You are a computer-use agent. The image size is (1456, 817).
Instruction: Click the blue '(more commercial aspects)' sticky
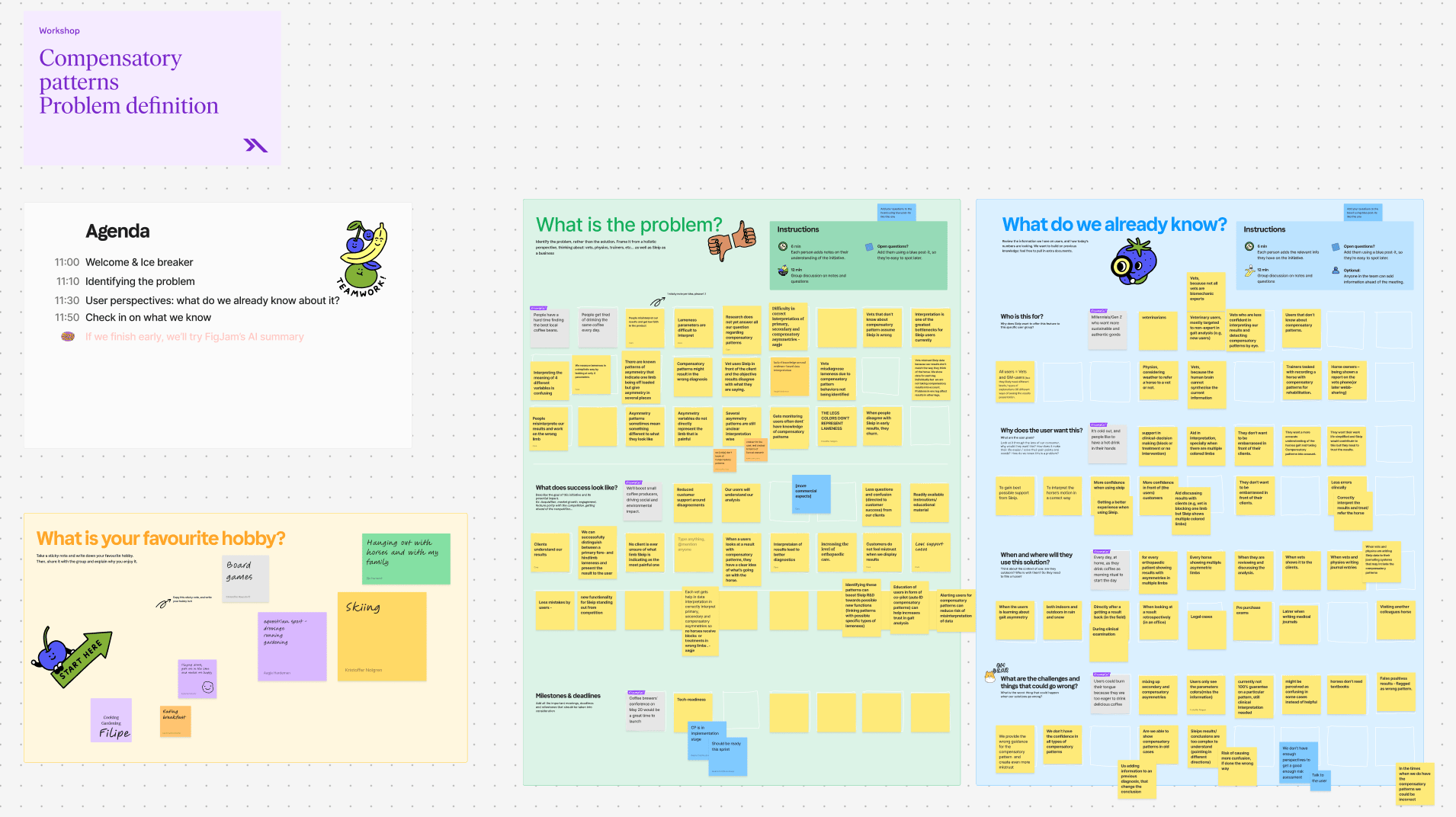(x=811, y=494)
